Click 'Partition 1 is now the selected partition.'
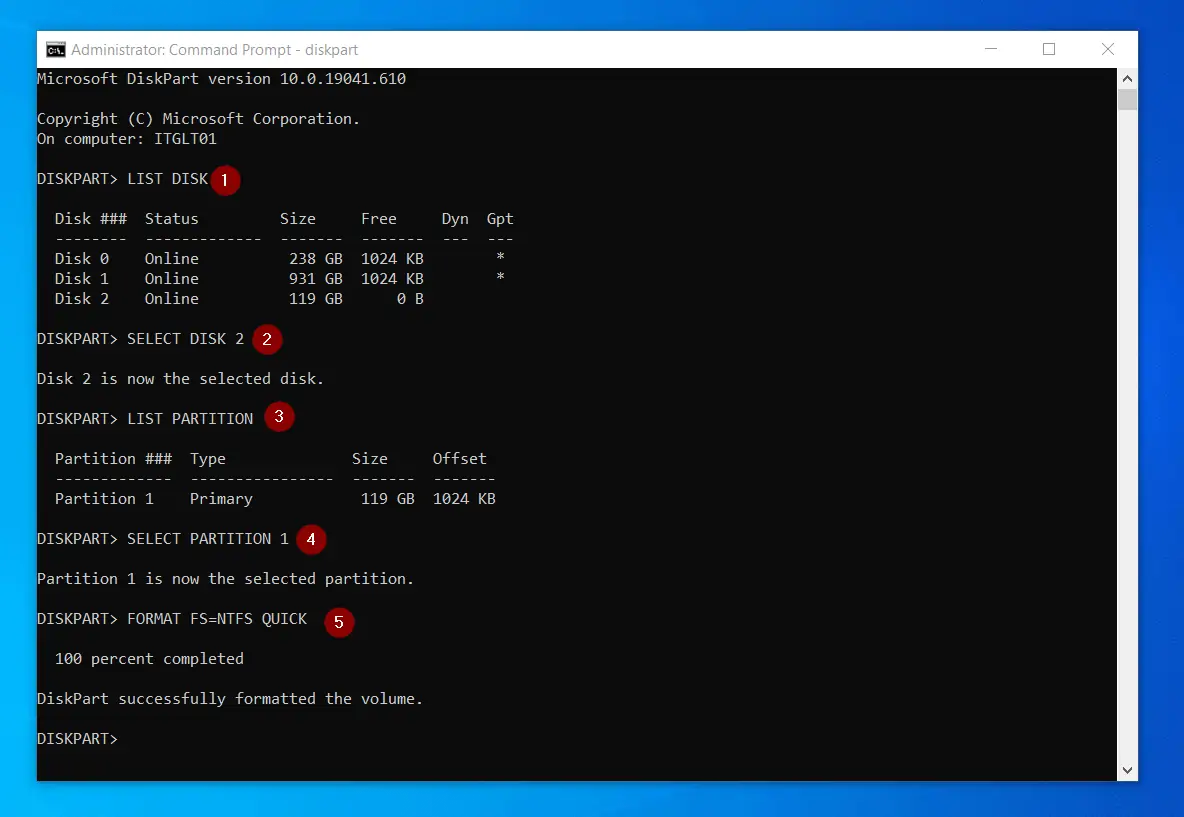 pyautogui.click(x=226, y=579)
